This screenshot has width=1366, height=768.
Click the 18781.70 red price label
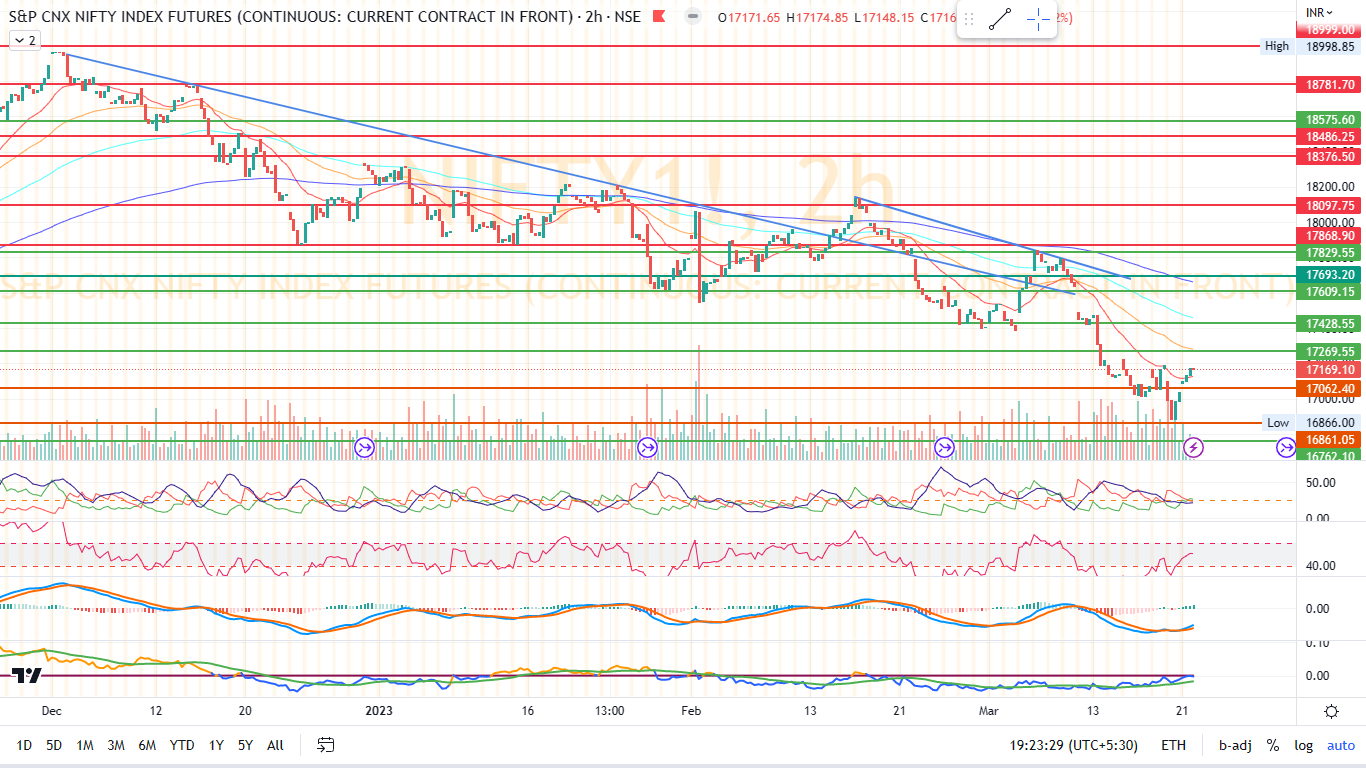[1329, 85]
